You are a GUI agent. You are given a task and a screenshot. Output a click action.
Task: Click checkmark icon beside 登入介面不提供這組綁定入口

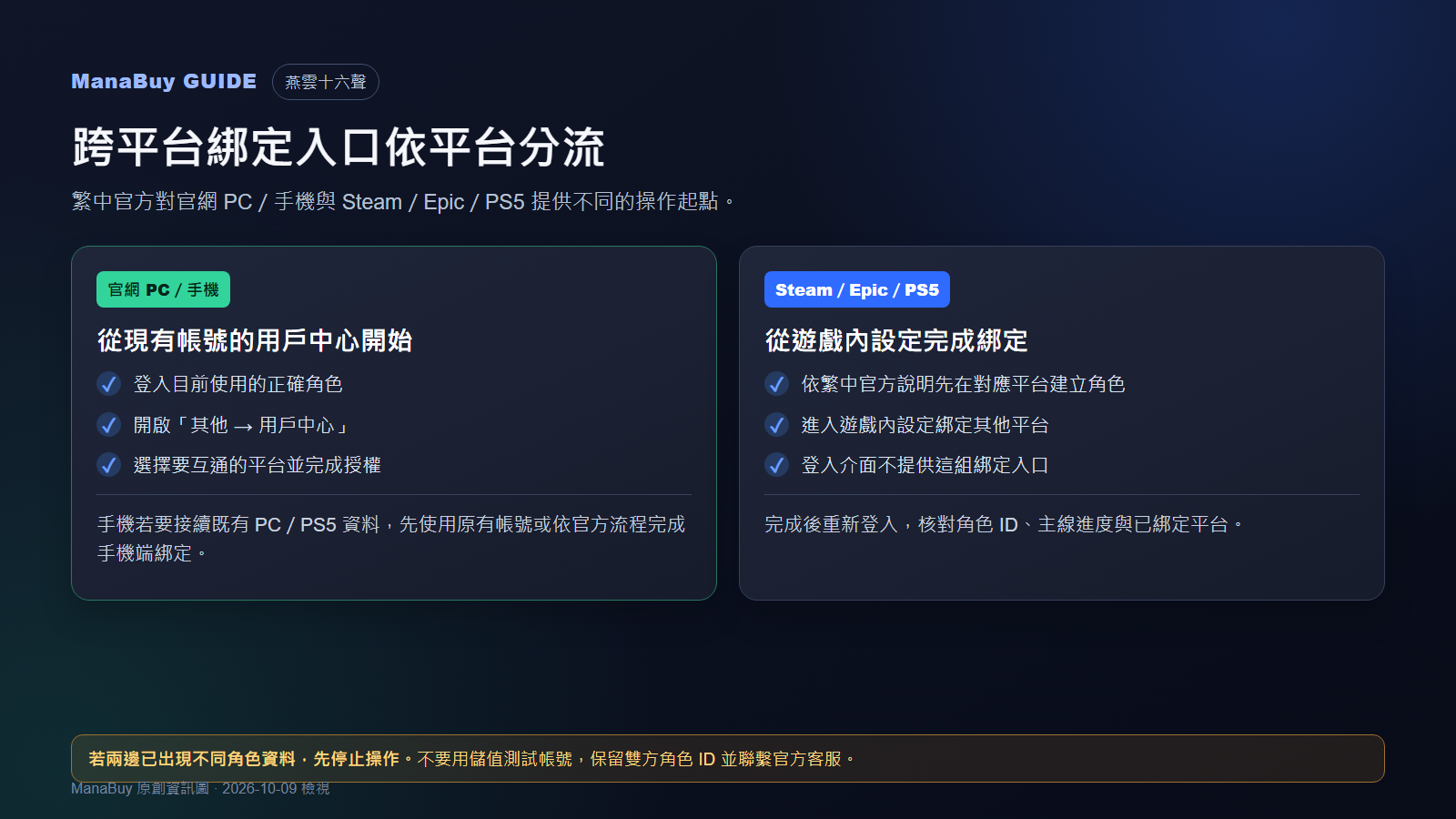point(777,465)
